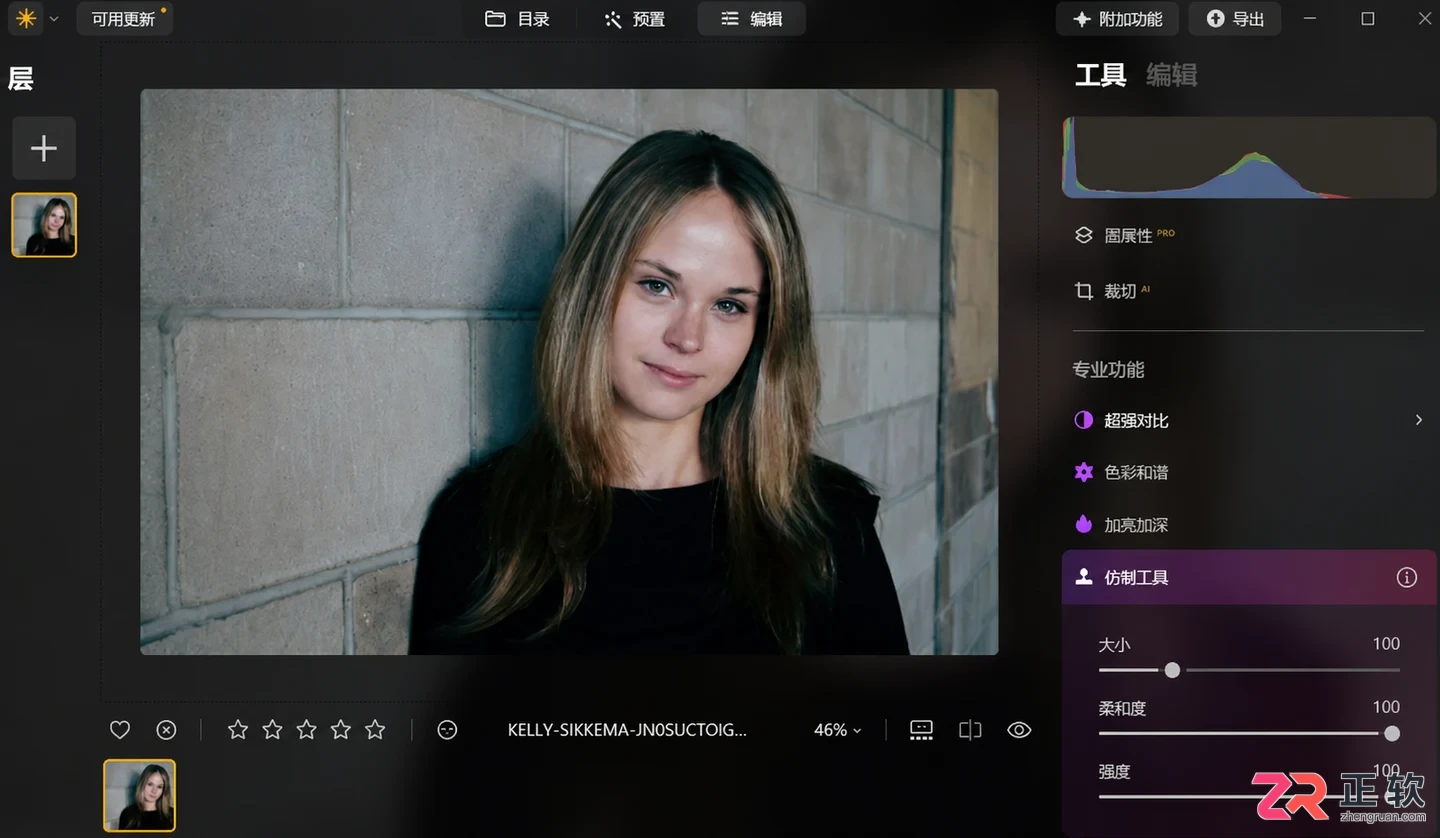Switch to the 目录 catalog tab
1440x838 pixels.
(x=517, y=19)
